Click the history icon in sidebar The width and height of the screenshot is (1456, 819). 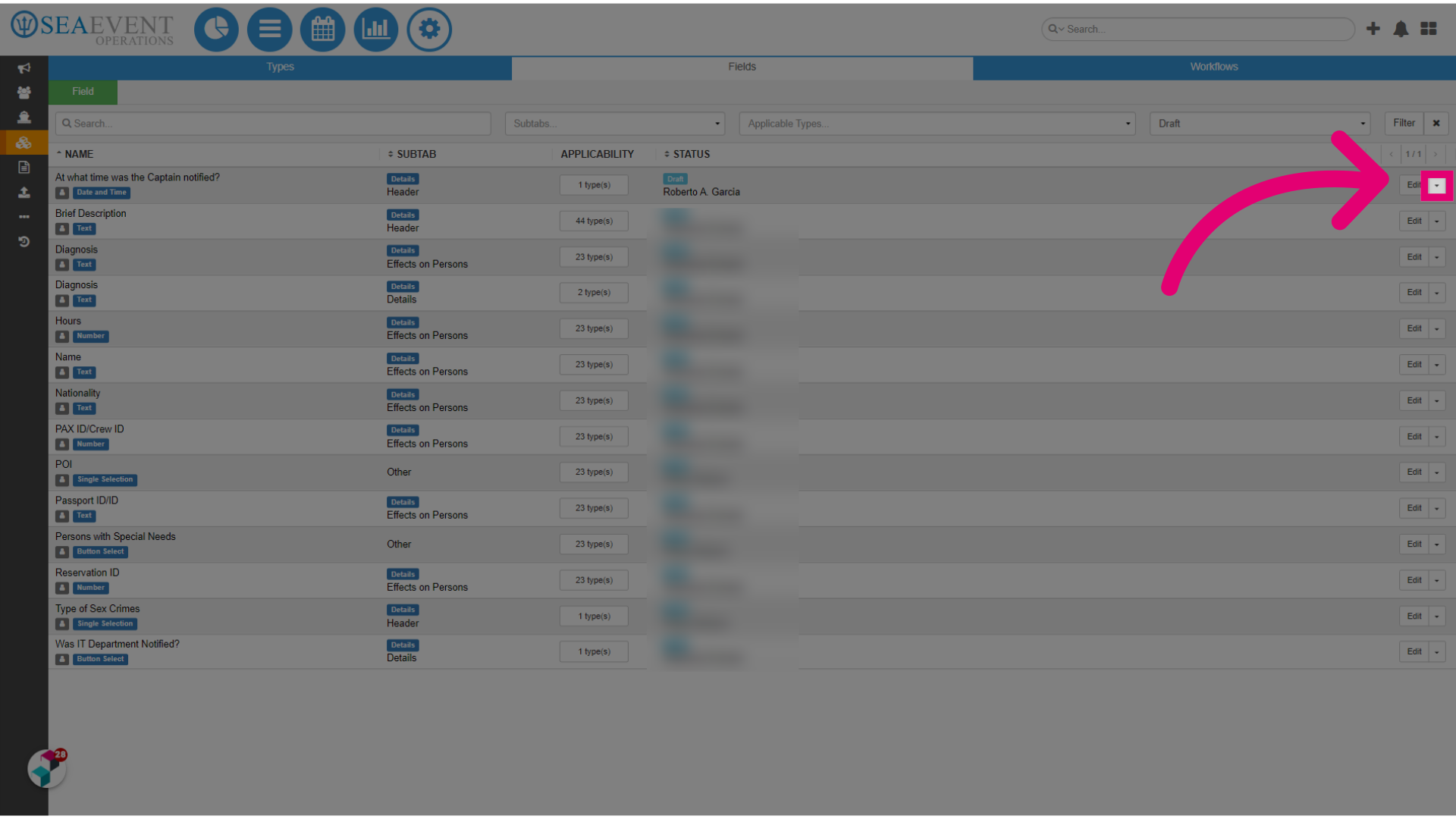click(x=24, y=242)
